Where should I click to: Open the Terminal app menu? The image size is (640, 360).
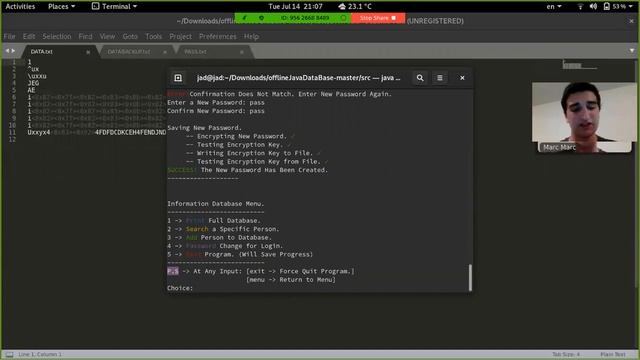click(114, 7)
